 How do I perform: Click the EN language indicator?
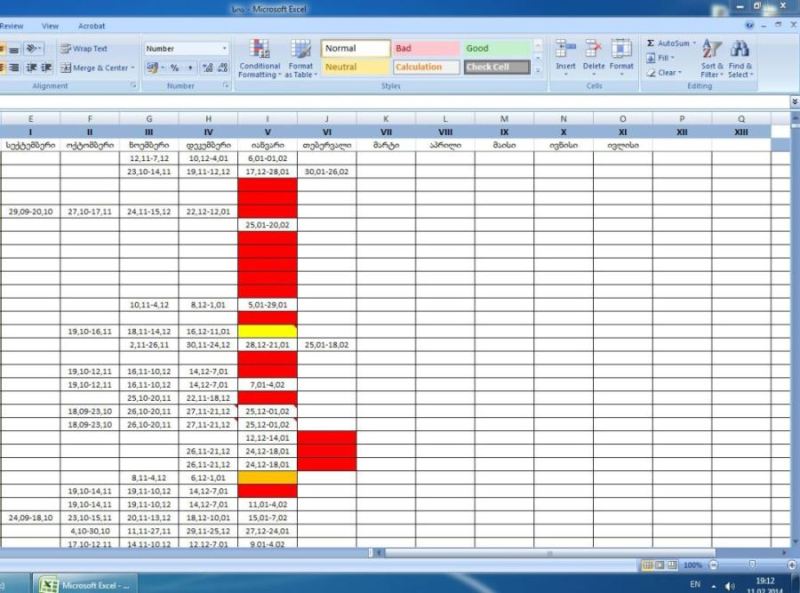(x=695, y=585)
